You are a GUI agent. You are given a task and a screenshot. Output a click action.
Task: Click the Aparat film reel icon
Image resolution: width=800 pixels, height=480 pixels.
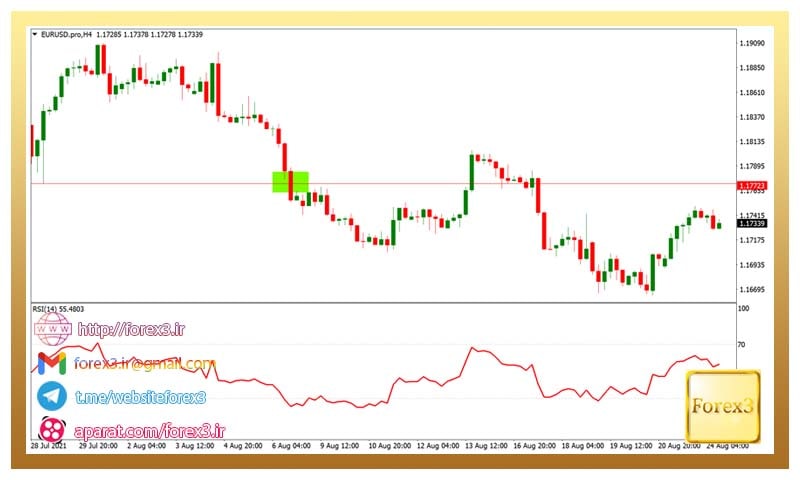pos(52,430)
